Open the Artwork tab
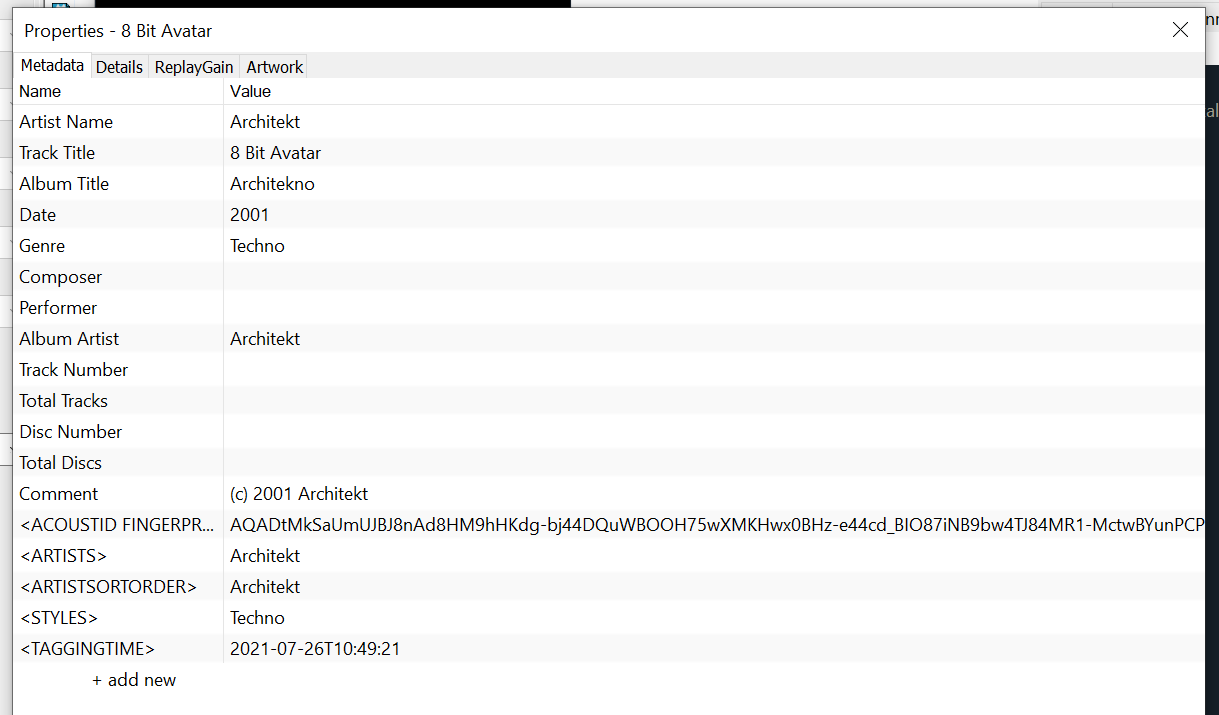The image size is (1219, 715). click(274, 67)
